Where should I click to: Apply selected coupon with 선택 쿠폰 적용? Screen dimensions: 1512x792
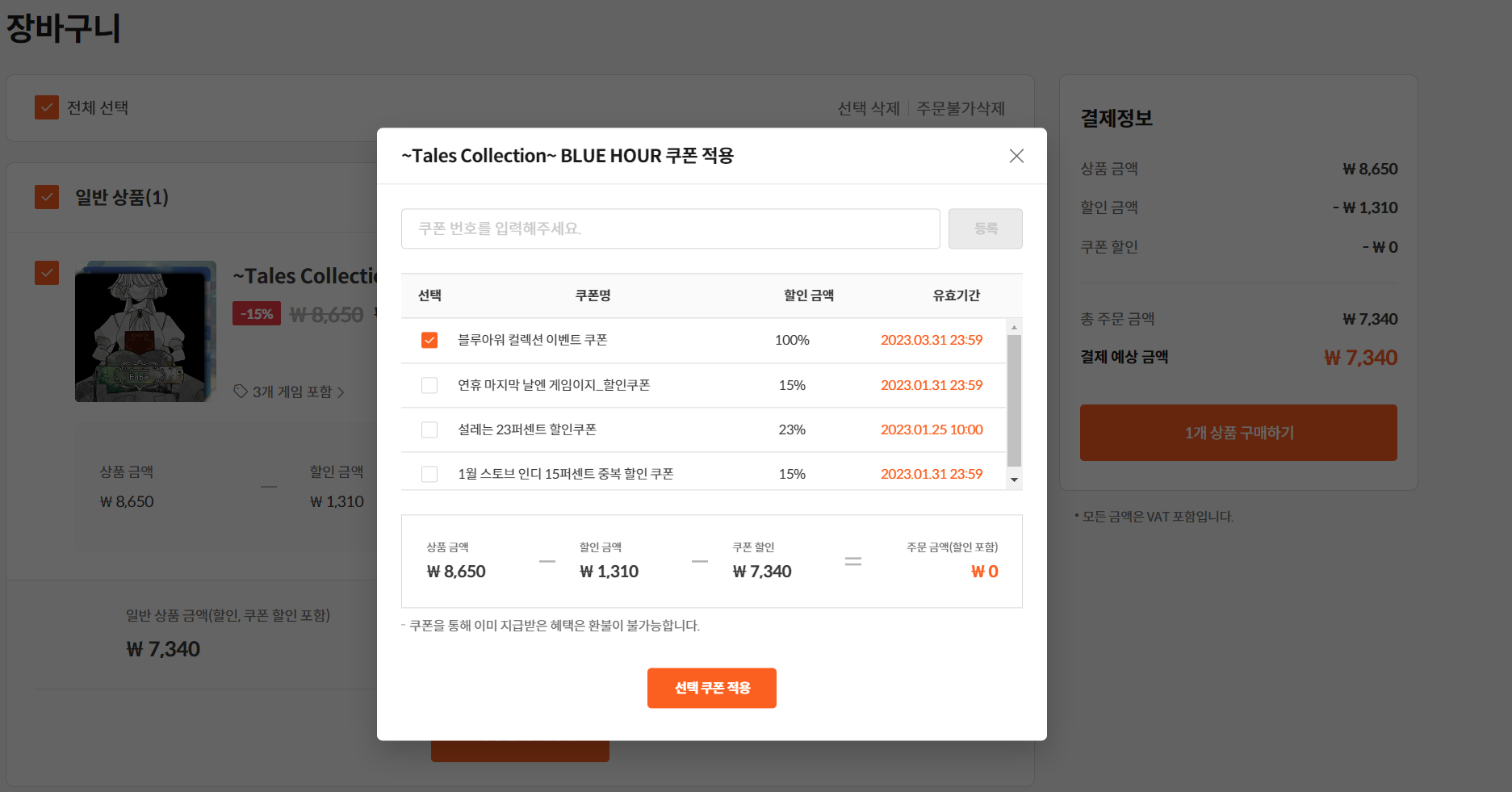coord(711,688)
